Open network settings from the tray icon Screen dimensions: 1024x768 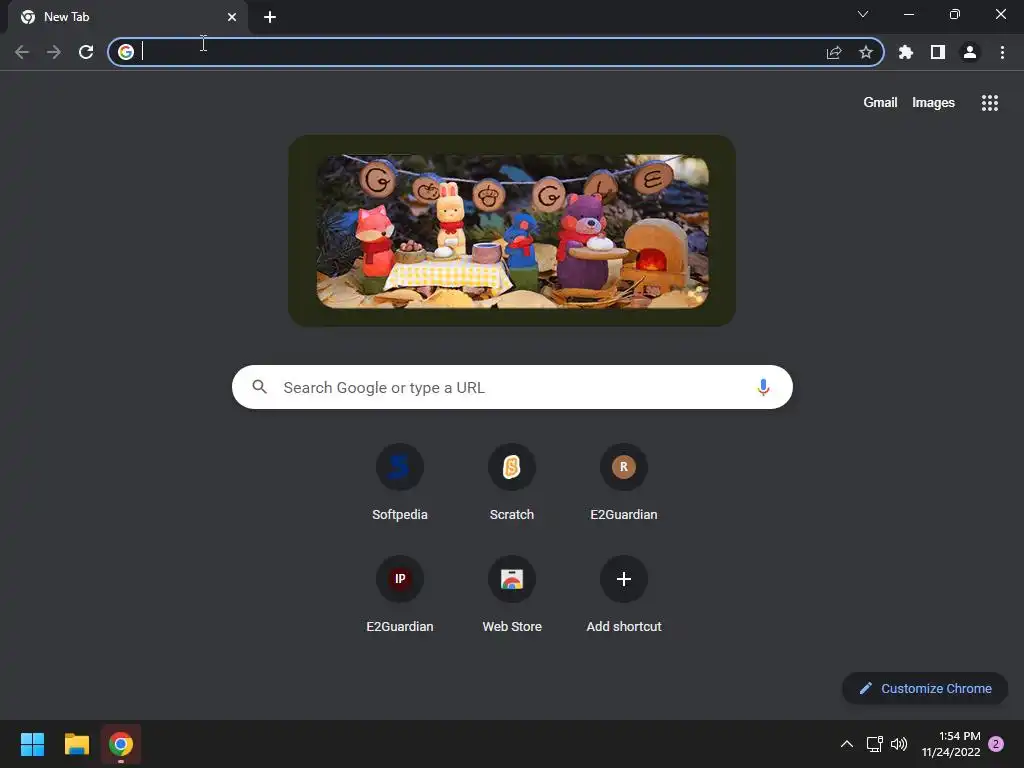click(874, 744)
